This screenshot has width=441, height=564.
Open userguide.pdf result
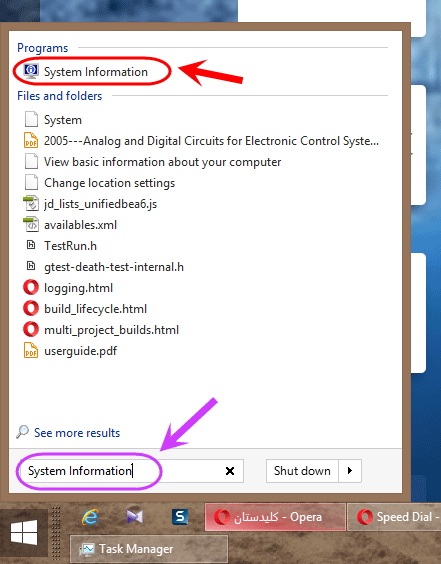coord(80,351)
